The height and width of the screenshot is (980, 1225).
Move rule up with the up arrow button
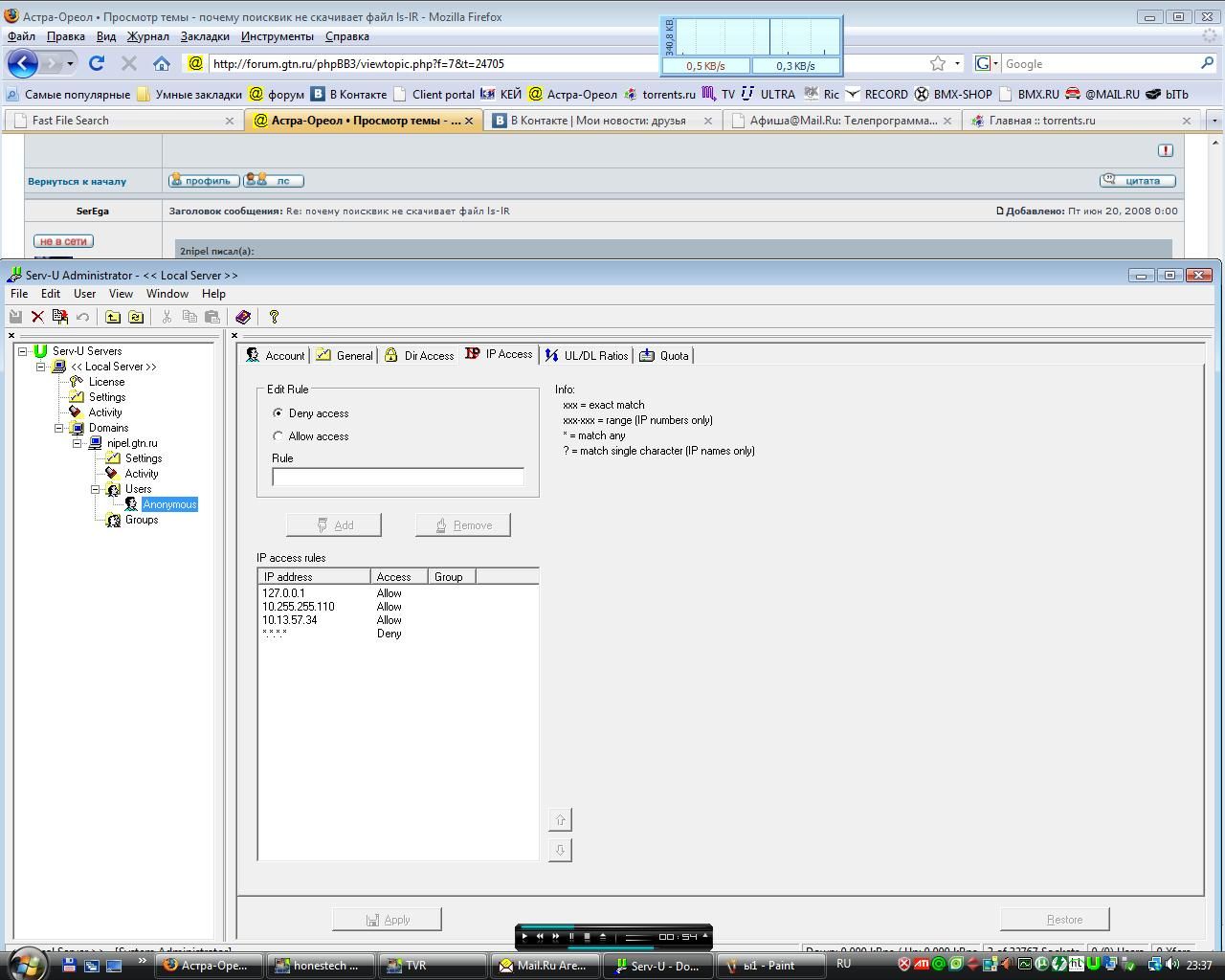560,820
